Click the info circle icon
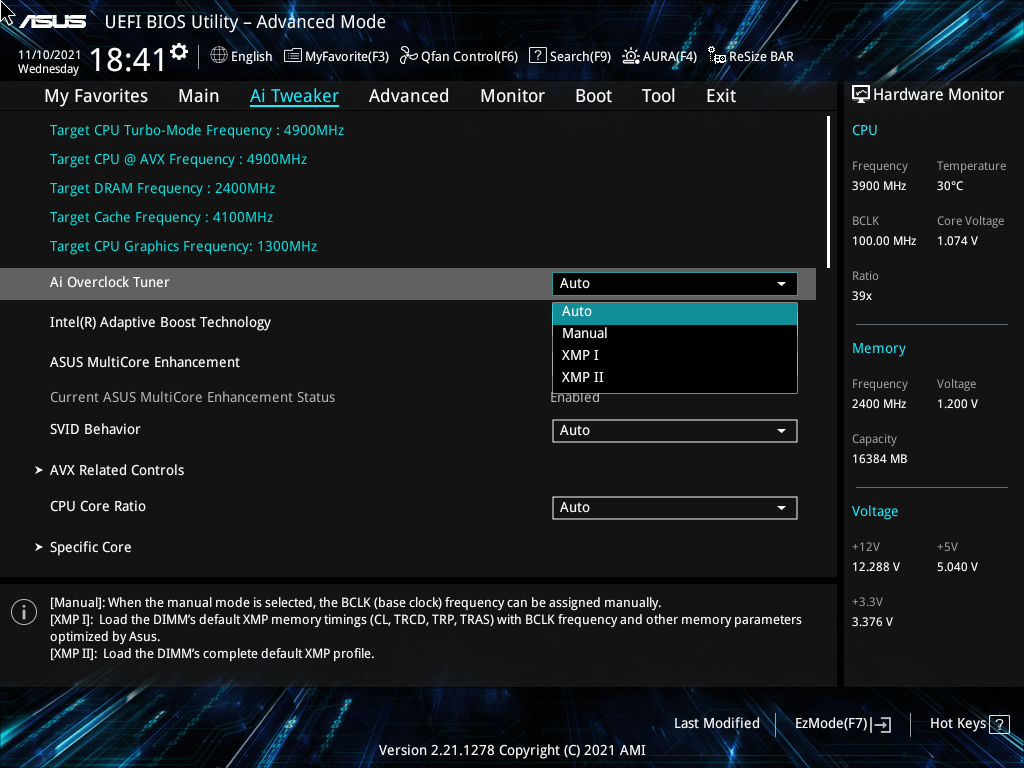 click(24, 612)
